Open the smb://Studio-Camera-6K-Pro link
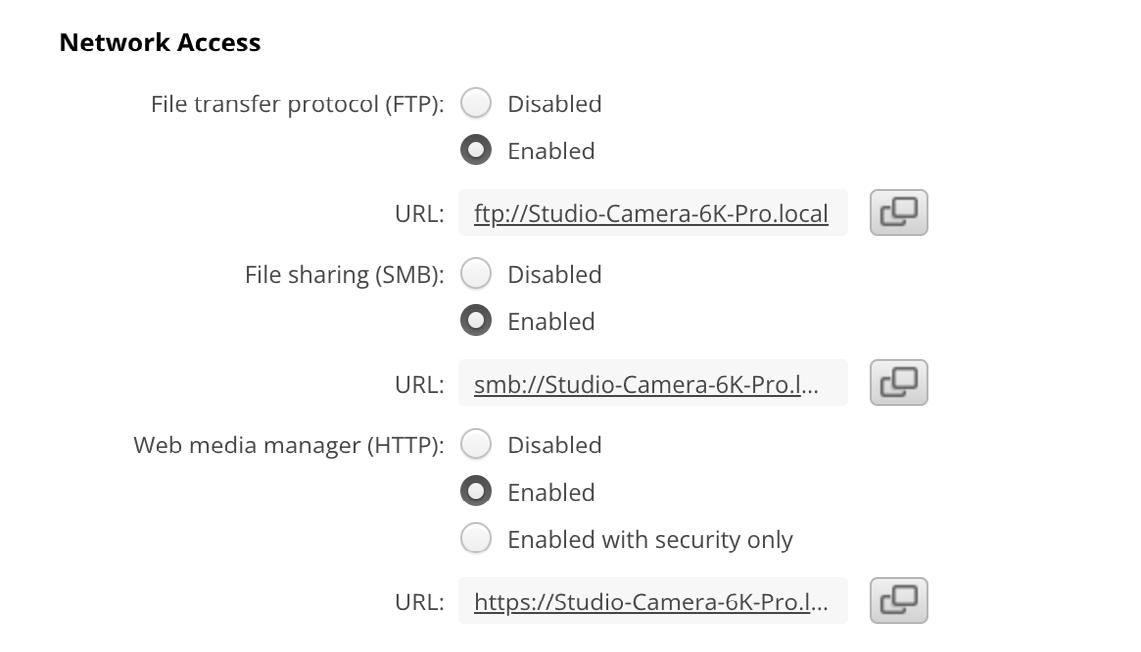The image size is (1141, 652). point(645,385)
